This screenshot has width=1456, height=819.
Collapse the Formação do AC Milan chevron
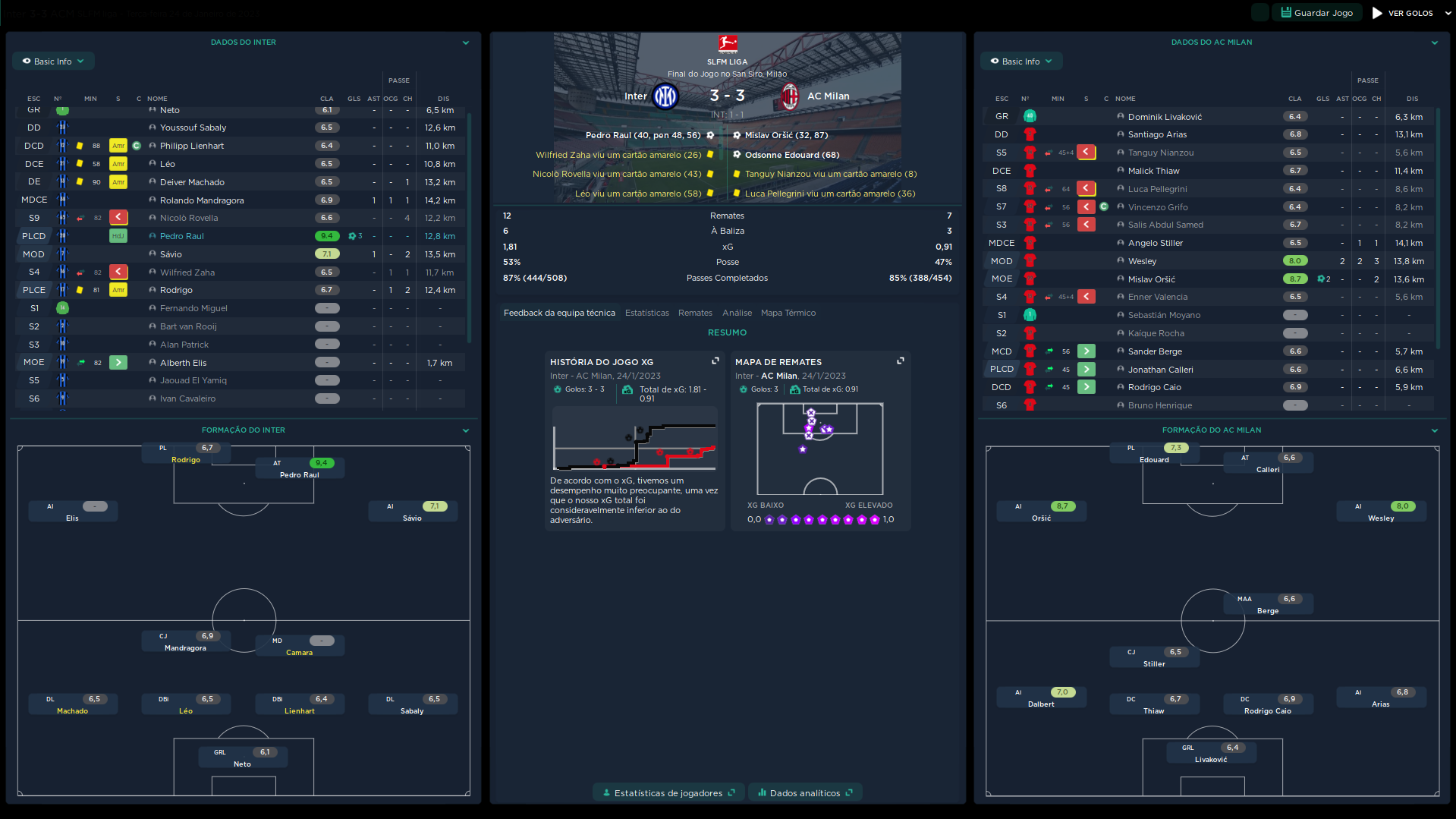(1435, 430)
